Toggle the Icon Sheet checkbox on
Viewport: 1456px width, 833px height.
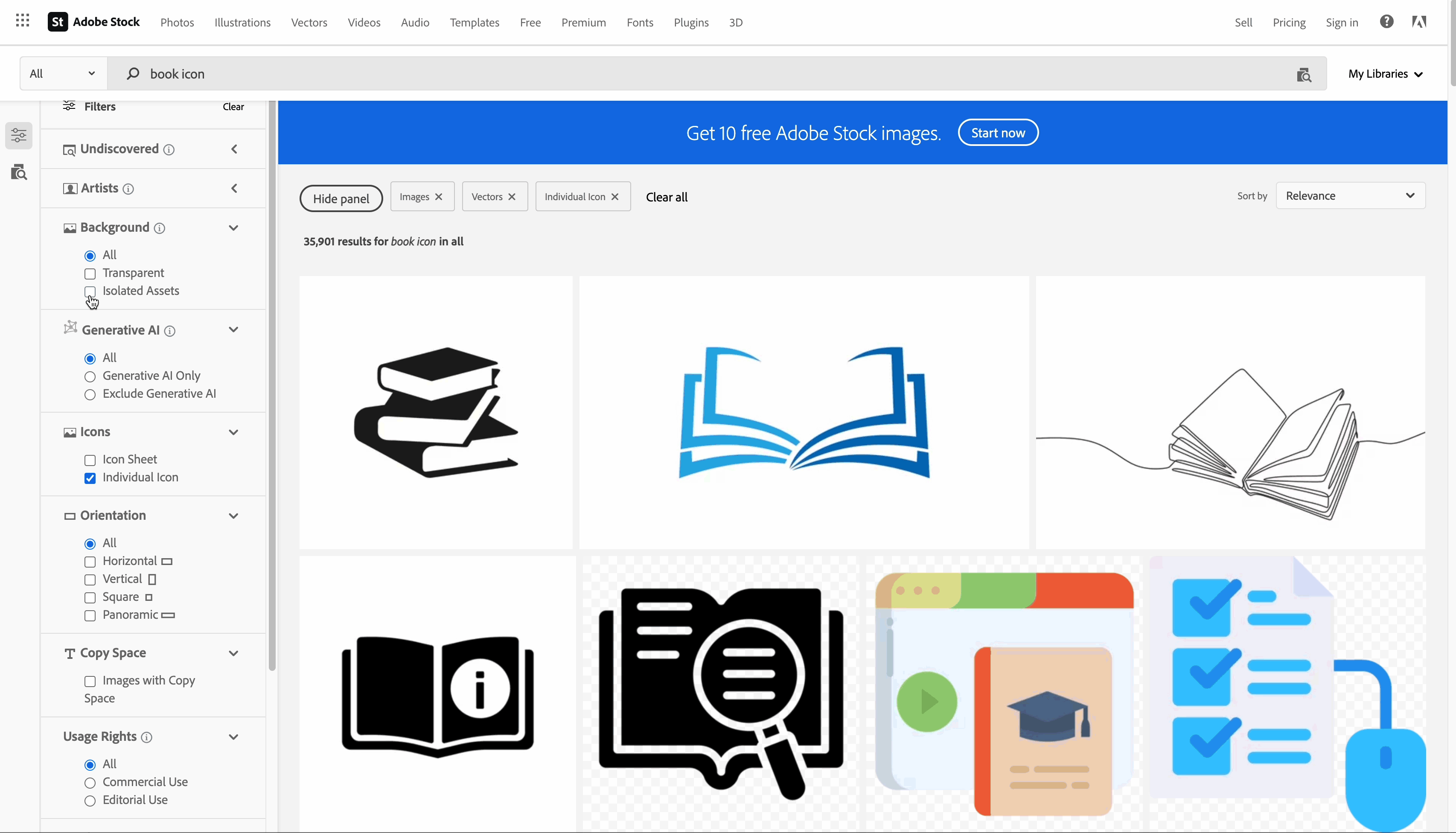[90, 459]
